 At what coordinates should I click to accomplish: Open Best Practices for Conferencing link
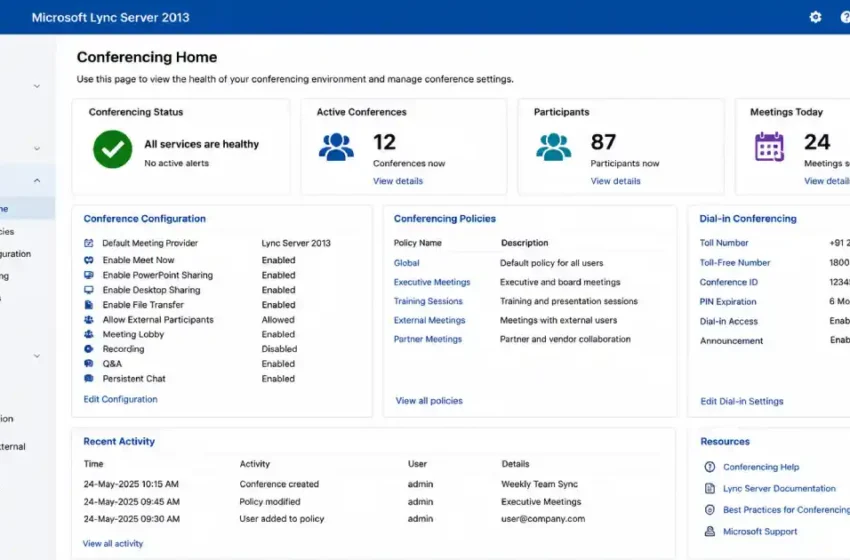pyautogui.click(x=787, y=510)
